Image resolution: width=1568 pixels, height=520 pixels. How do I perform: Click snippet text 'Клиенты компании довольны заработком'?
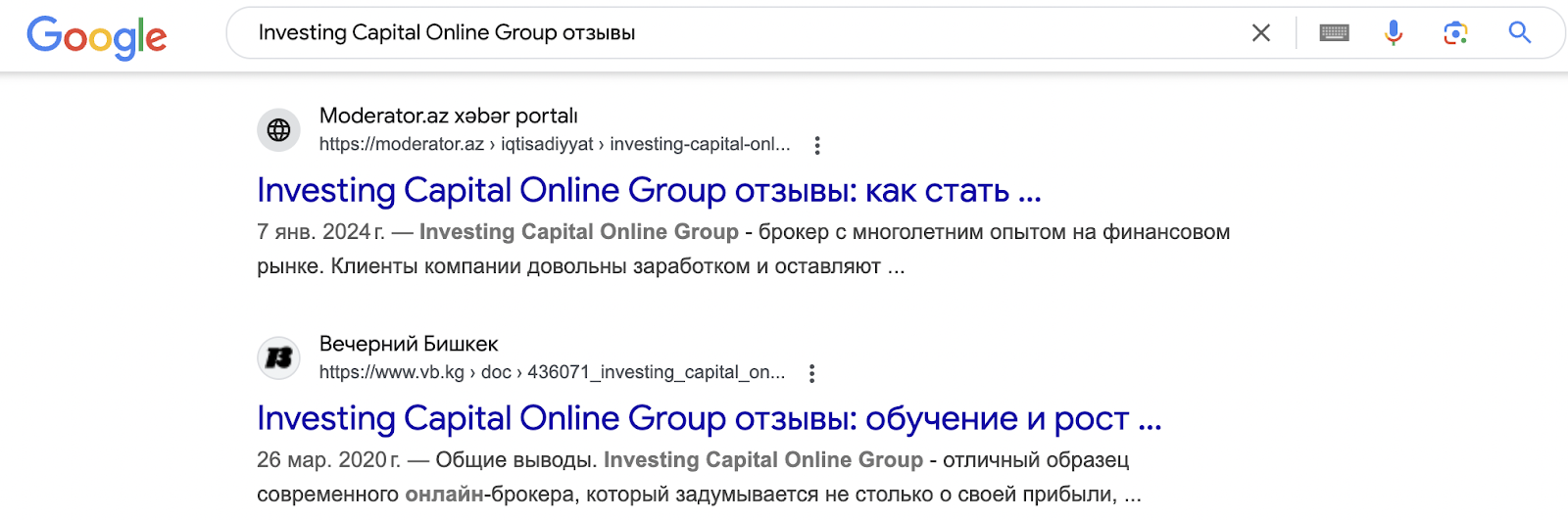(x=540, y=266)
